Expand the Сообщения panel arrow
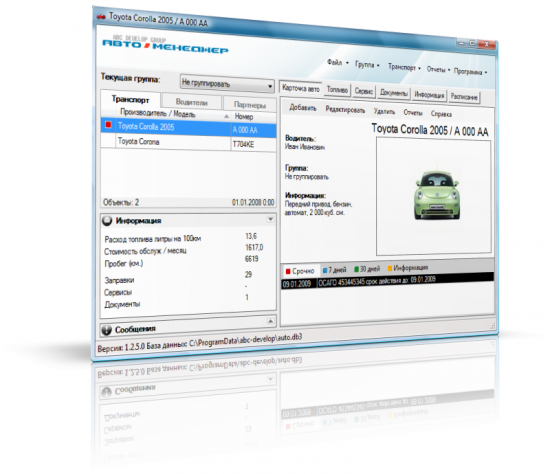This screenshot has height=474, width=550. 270,321
